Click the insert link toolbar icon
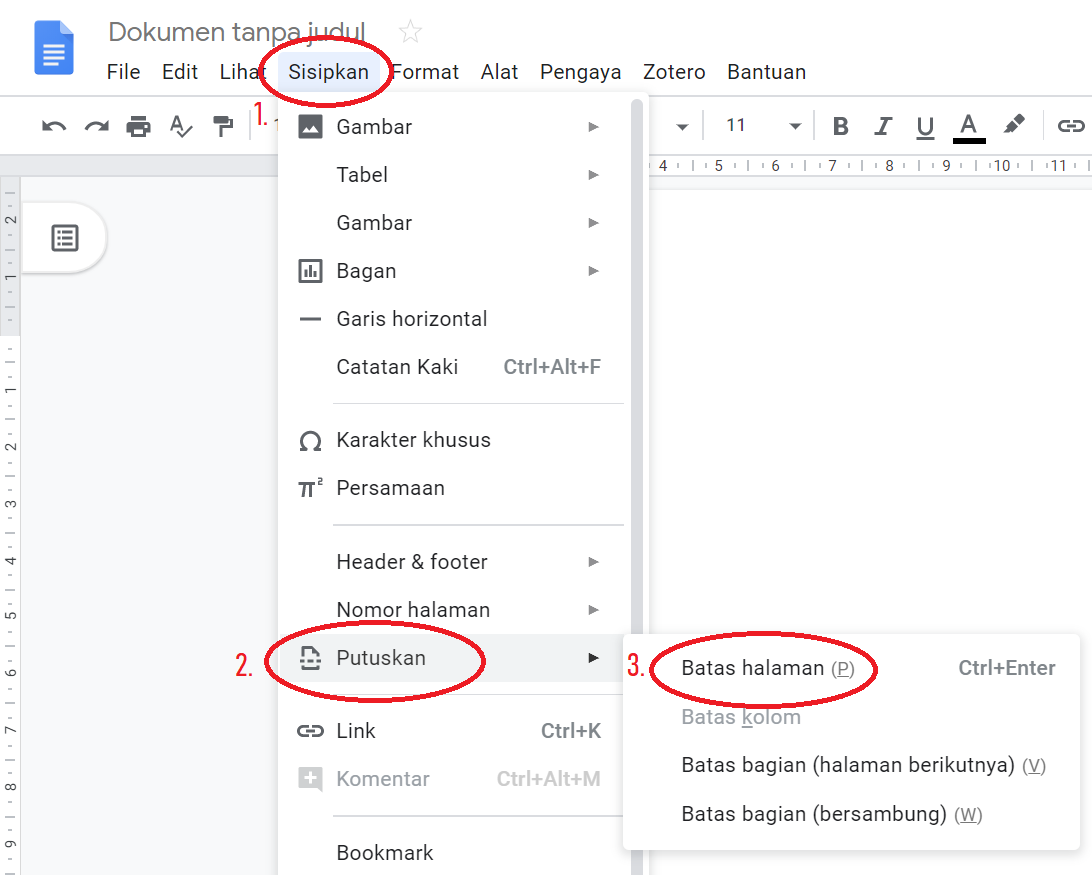Image resolution: width=1092 pixels, height=875 pixels. (x=1071, y=126)
